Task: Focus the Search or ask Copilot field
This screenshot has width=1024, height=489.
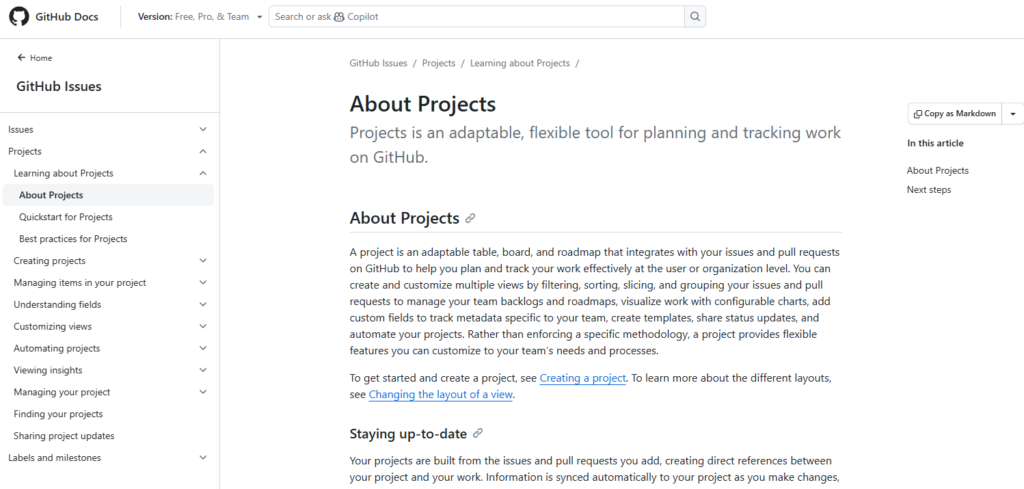Action: tap(477, 16)
